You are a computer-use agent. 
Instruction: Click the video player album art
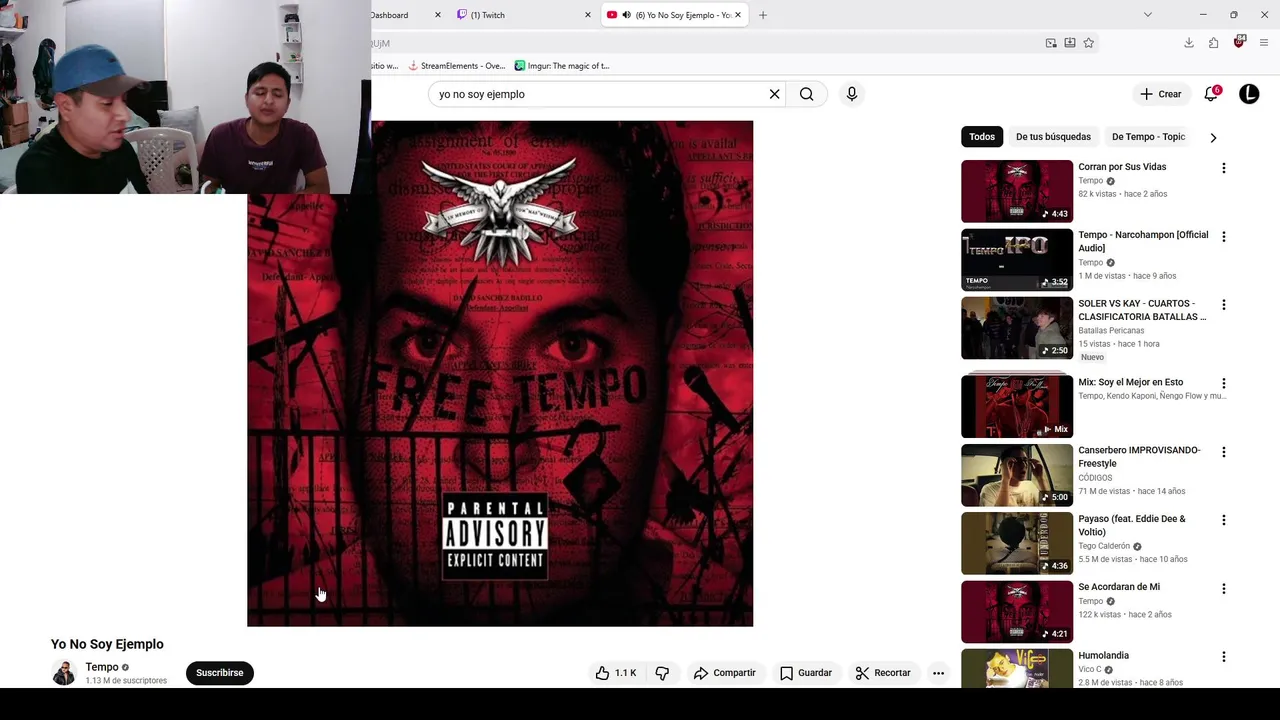(x=500, y=374)
